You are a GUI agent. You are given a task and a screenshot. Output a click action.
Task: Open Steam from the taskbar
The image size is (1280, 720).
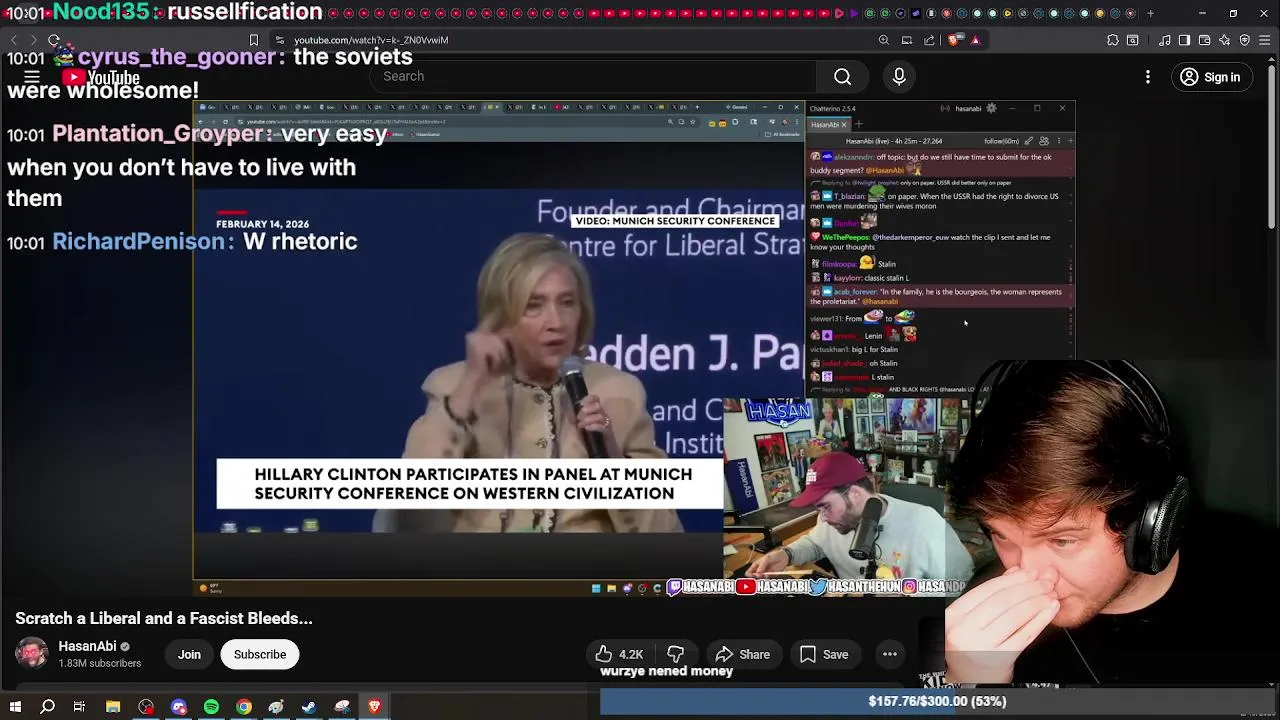[309, 707]
